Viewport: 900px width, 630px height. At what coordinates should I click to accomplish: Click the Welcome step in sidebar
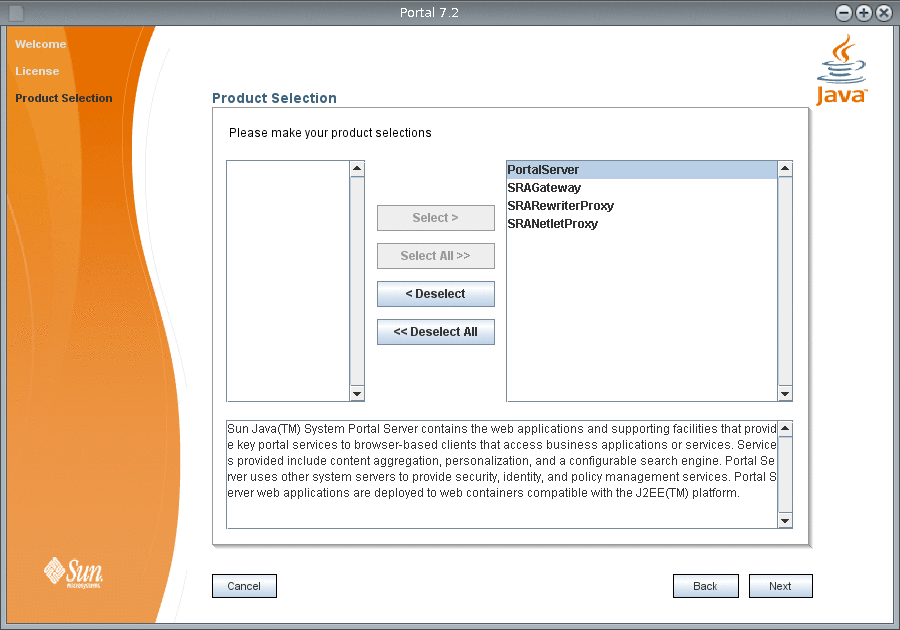click(x=41, y=44)
